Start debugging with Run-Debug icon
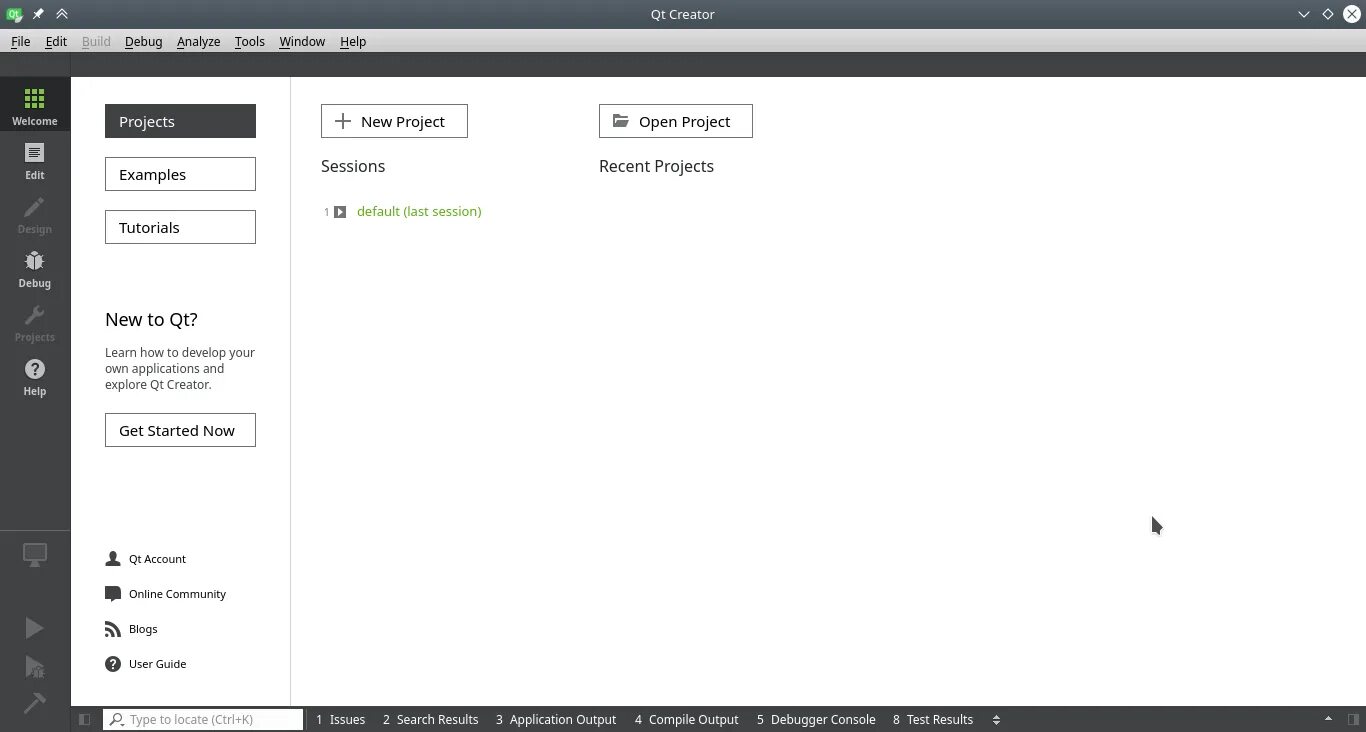Viewport: 1366px width, 732px height. [x=34, y=667]
